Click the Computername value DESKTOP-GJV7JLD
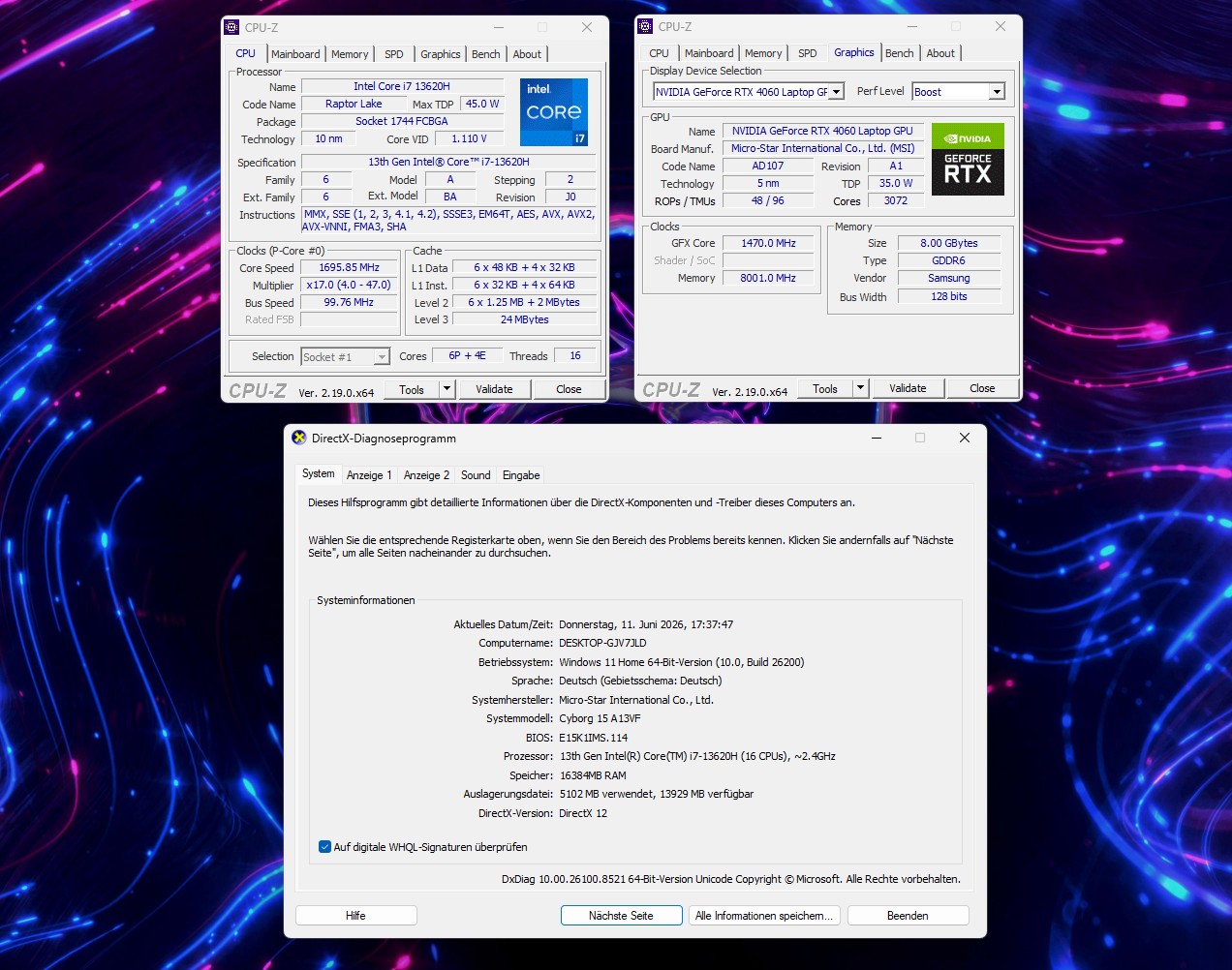The image size is (1232, 970). [x=602, y=643]
